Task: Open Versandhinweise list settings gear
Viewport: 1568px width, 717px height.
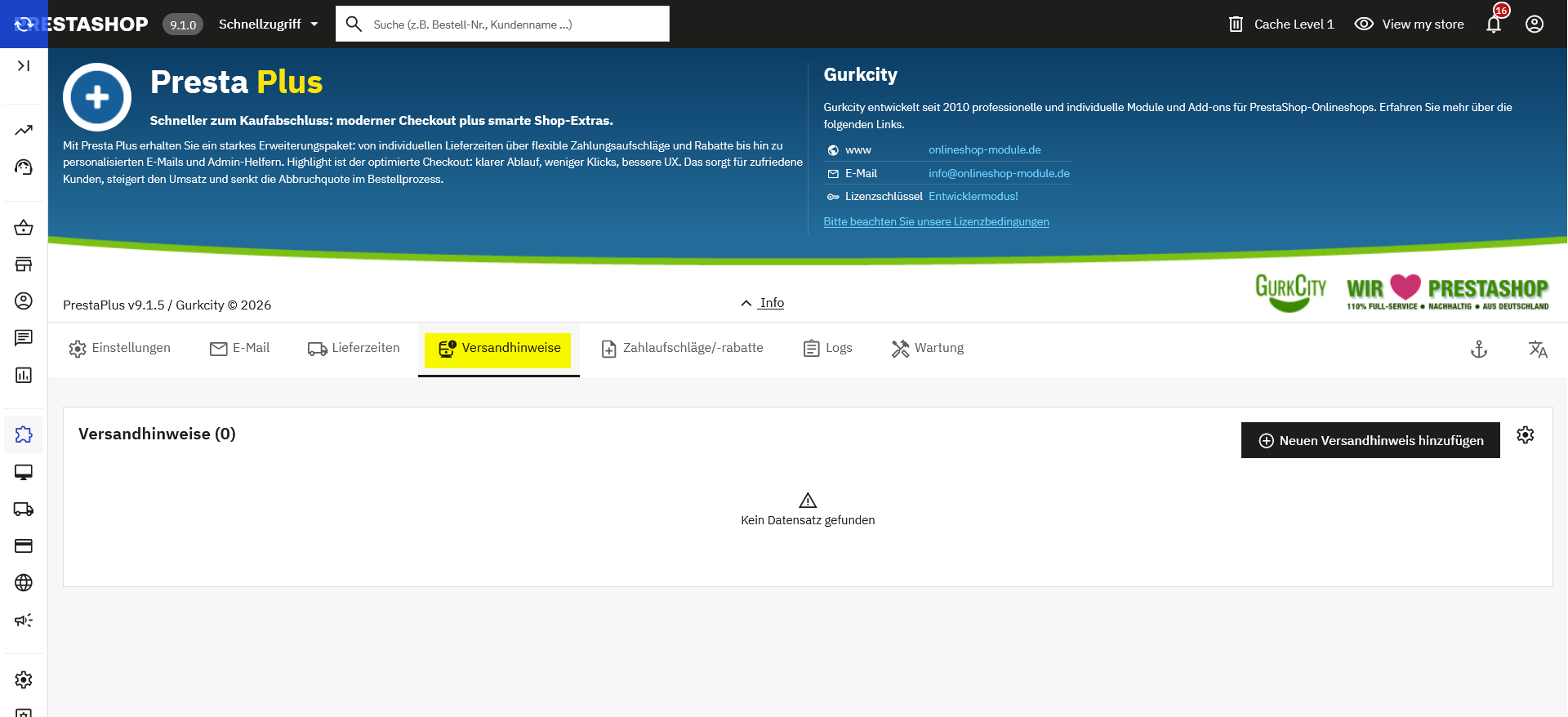Action: (x=1526, y=435)
